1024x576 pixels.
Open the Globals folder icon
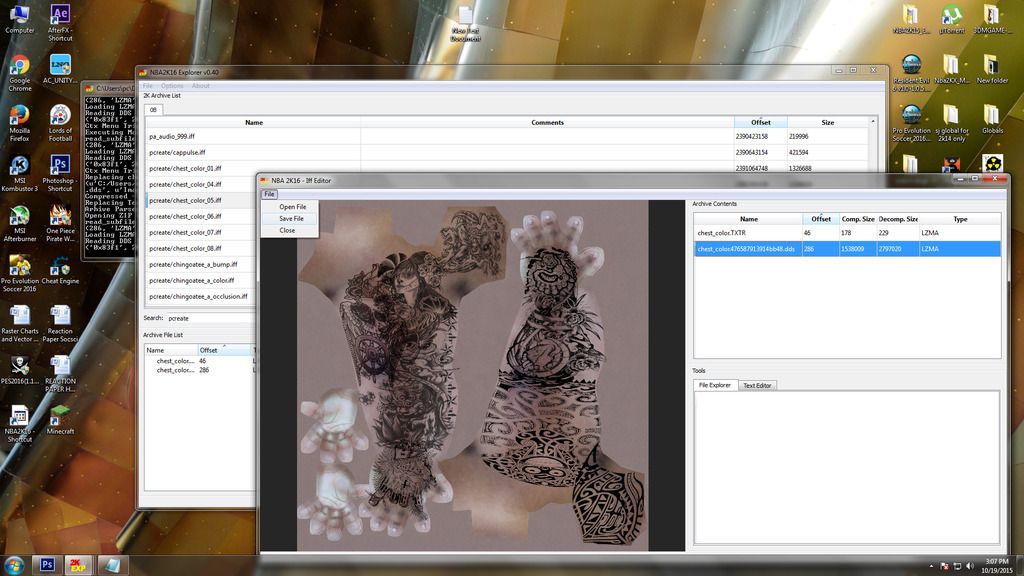(992, 120)
